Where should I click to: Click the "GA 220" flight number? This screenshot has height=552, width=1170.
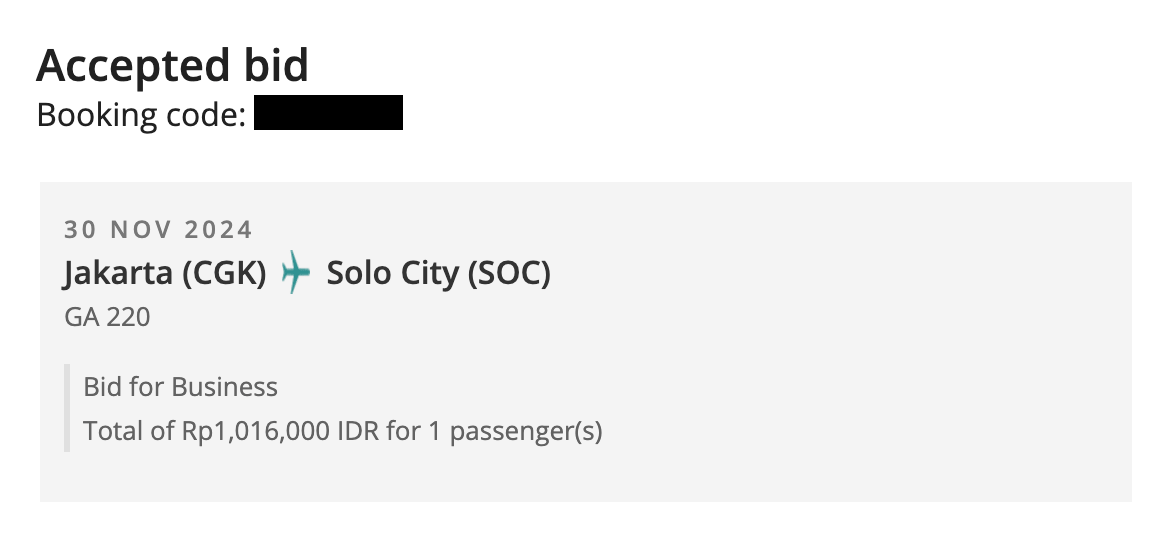[x=107, y=317]
